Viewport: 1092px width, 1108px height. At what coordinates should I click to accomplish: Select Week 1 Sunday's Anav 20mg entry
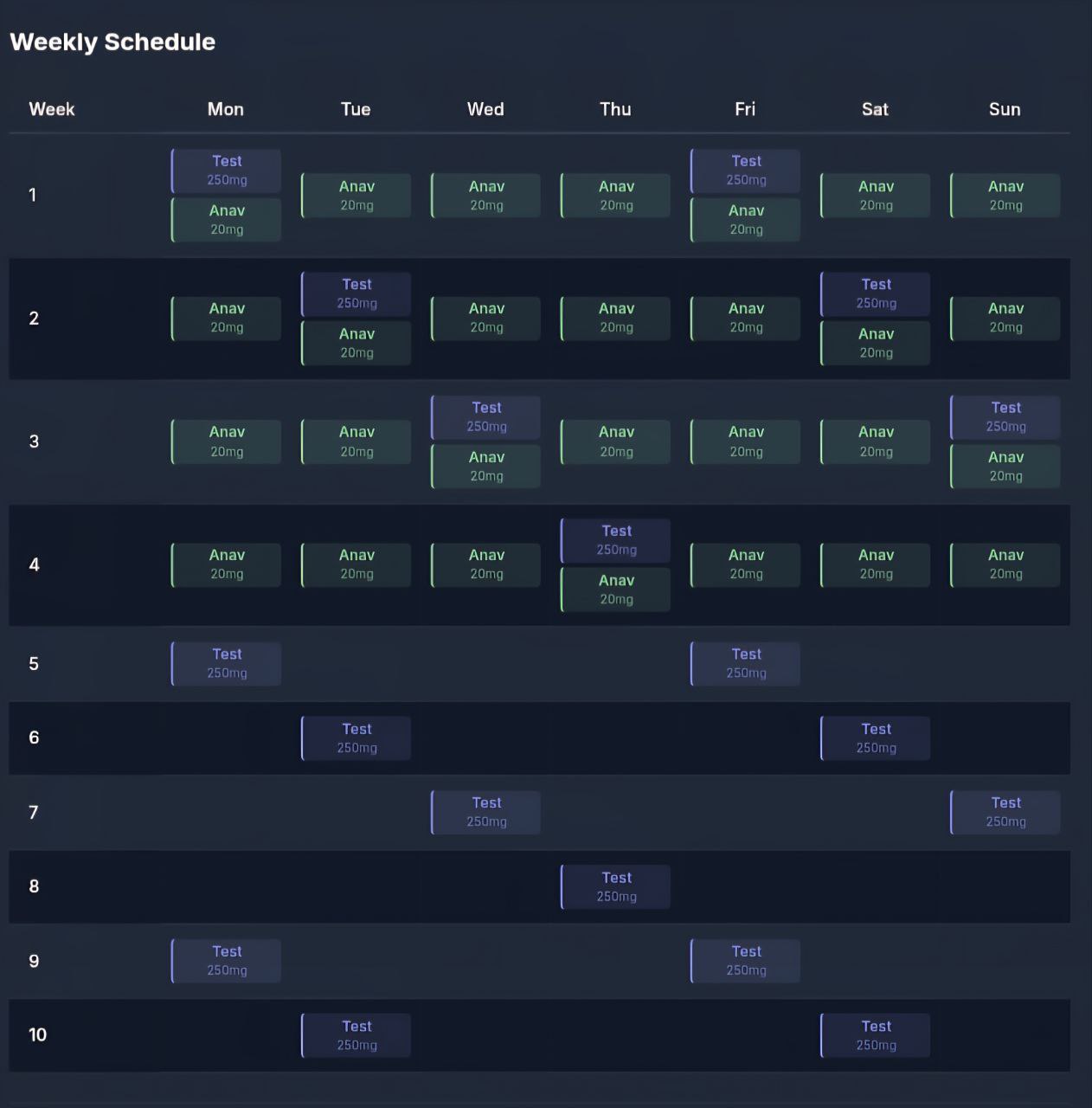pos(1005,196)
